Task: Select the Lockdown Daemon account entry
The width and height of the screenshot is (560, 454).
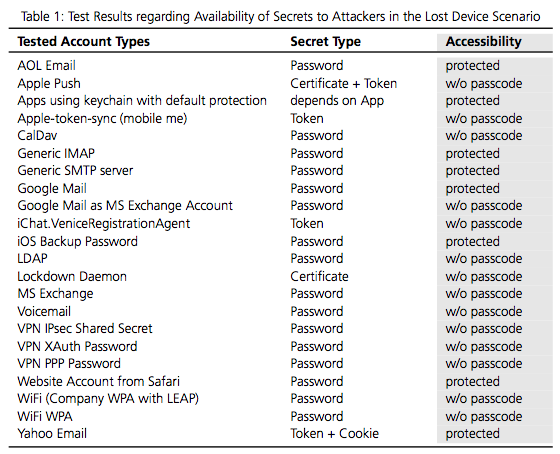Action: tap(72, 276)
